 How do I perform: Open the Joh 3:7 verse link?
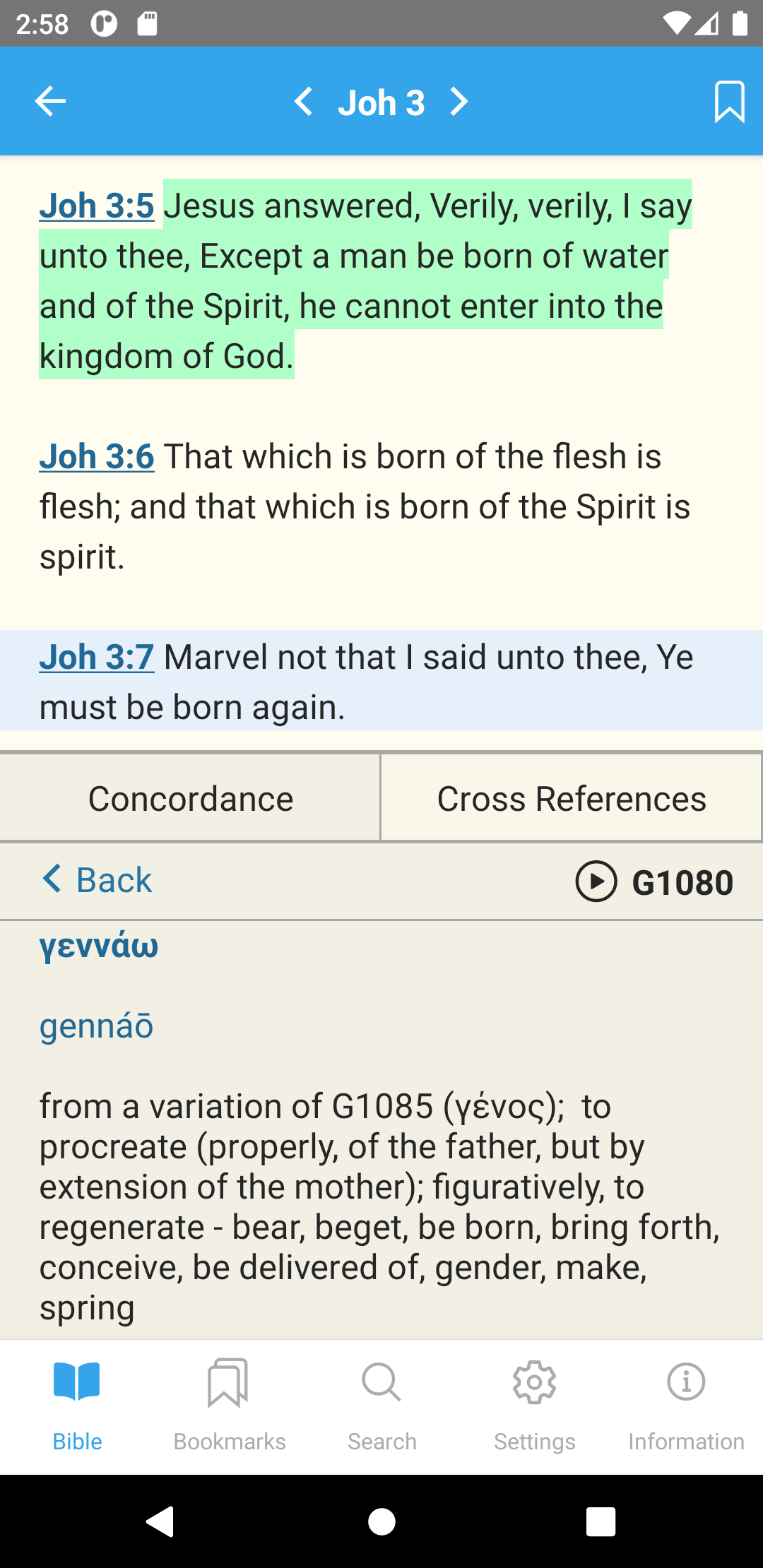(x=97, y=657)
